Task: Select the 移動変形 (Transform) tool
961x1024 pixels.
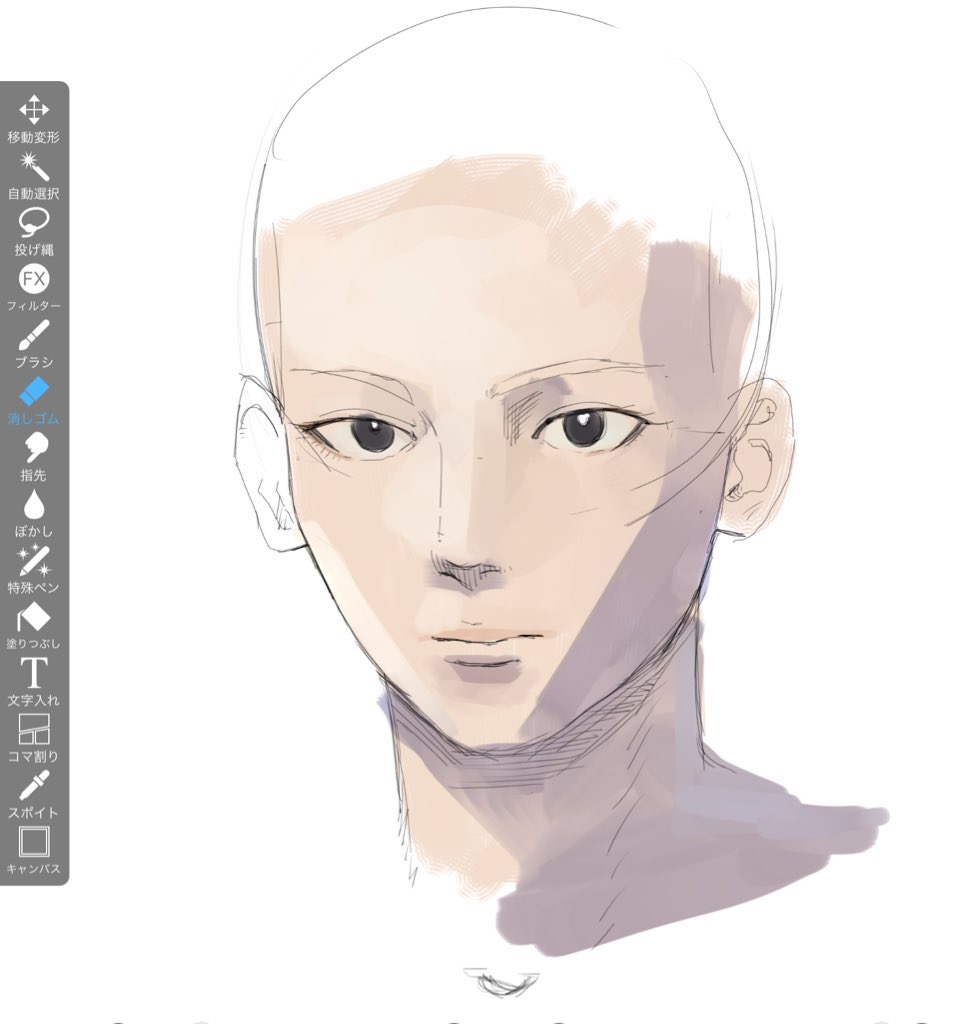Action: (x=34, y=120)
